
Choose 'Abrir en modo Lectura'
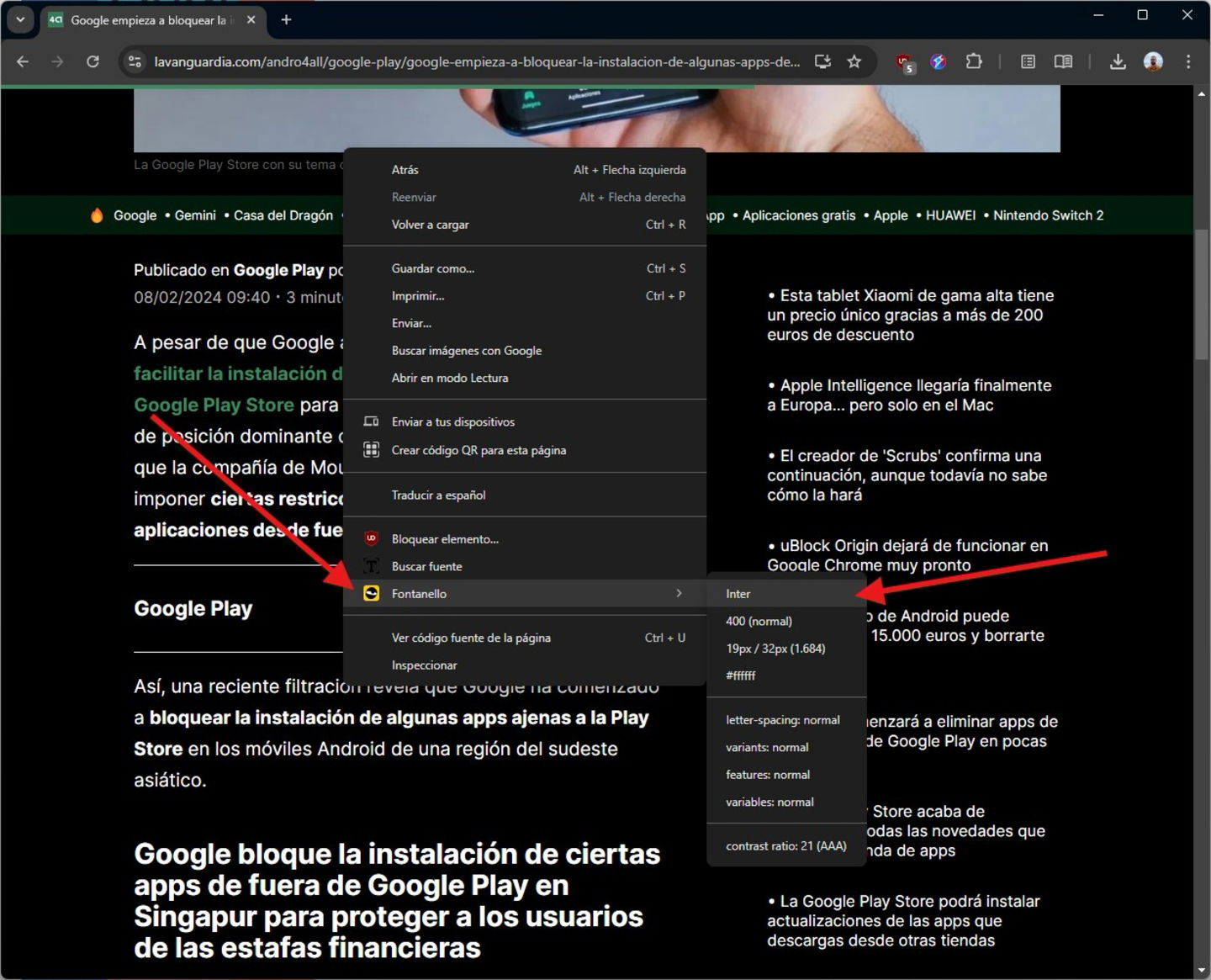525,378
